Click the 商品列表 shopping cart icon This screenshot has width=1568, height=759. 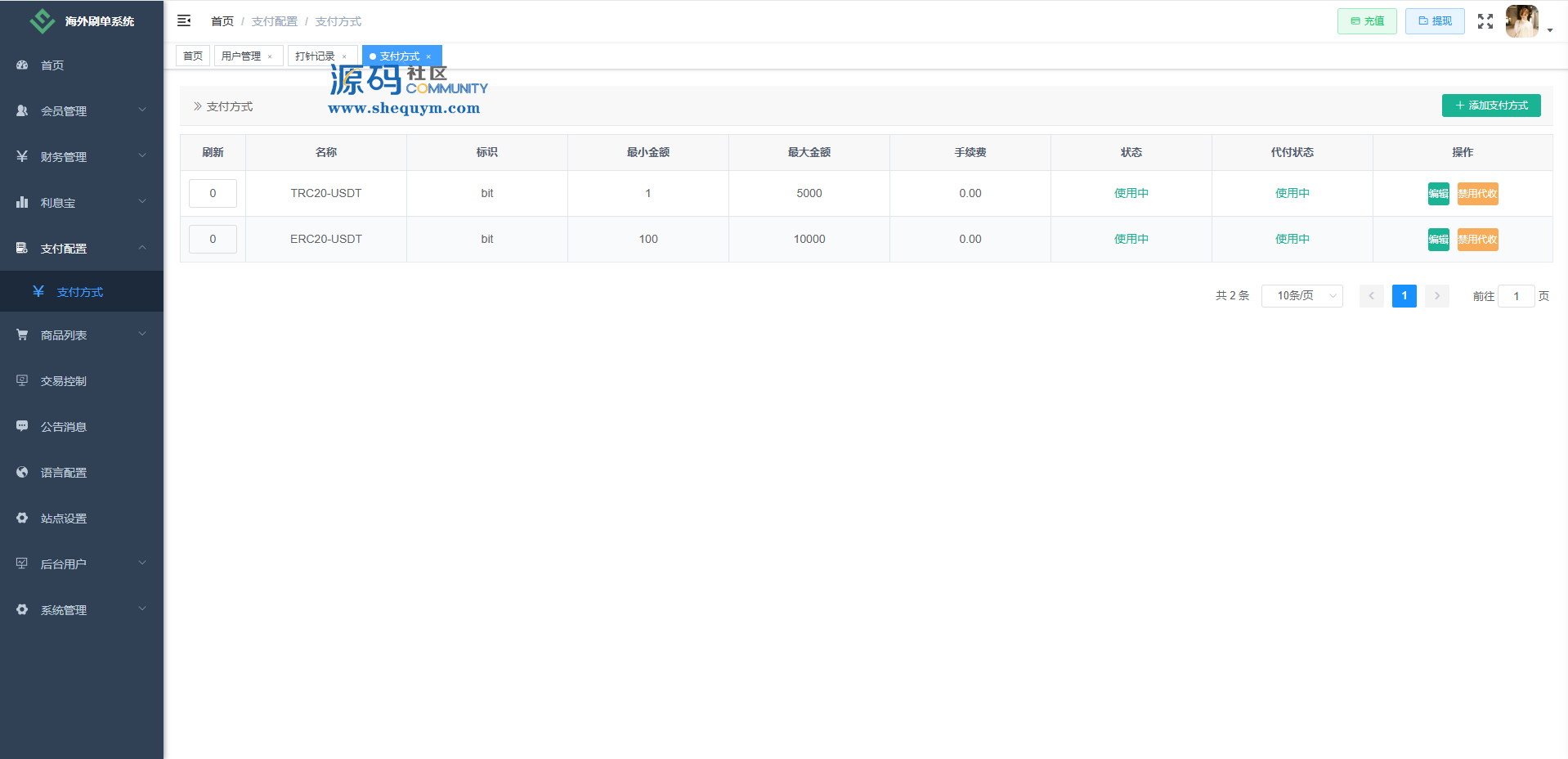[x=22, y=335]
